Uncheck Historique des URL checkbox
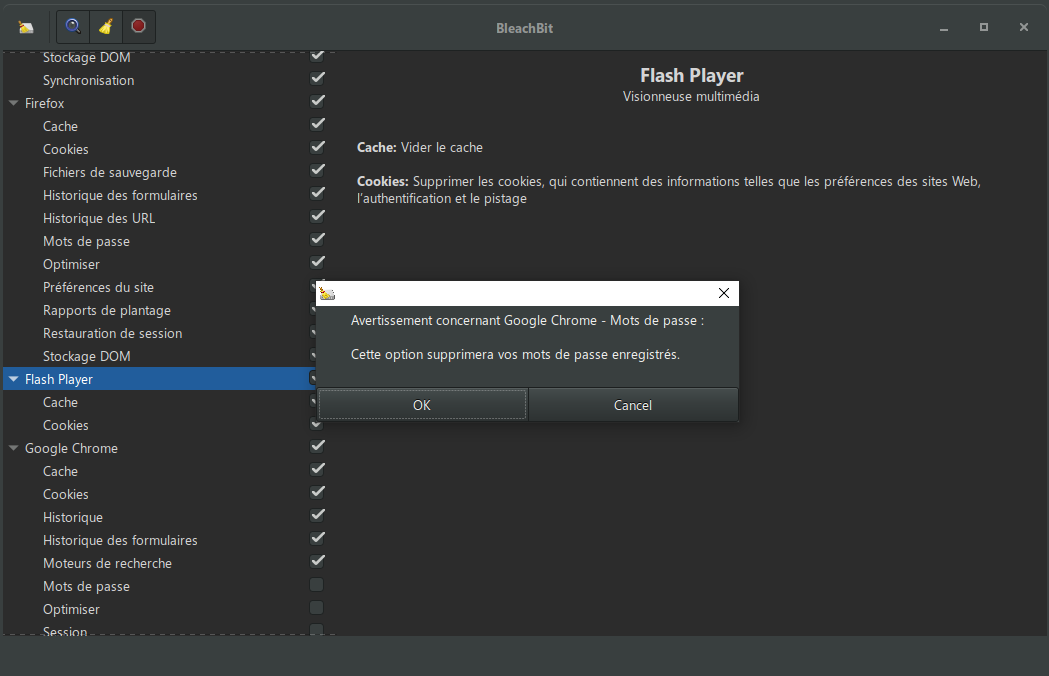The image size is (1049, 676). [x=317, y=216]
